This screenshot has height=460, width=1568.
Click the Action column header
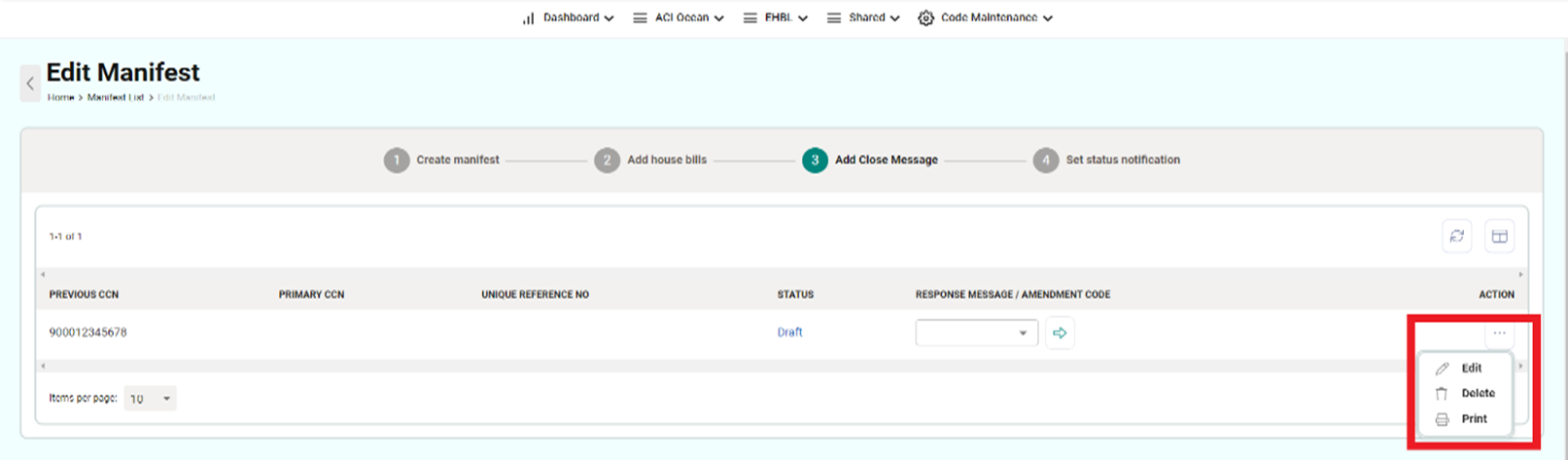[x=1496, y=295]
